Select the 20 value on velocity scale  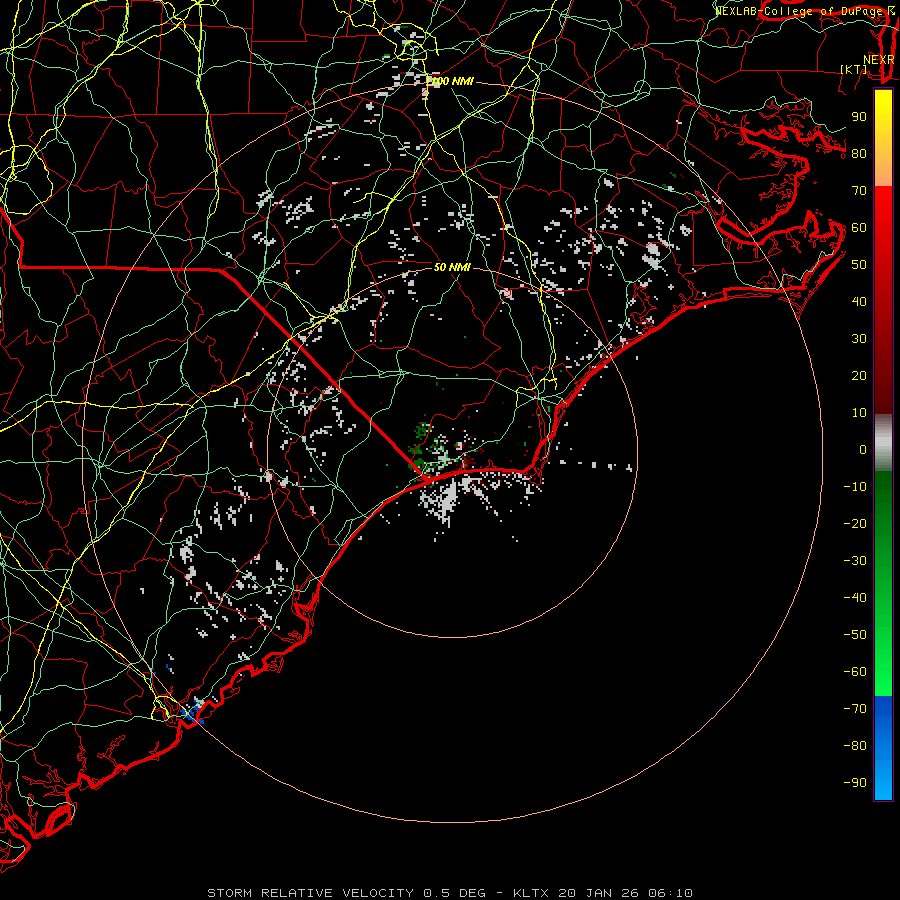859,376
